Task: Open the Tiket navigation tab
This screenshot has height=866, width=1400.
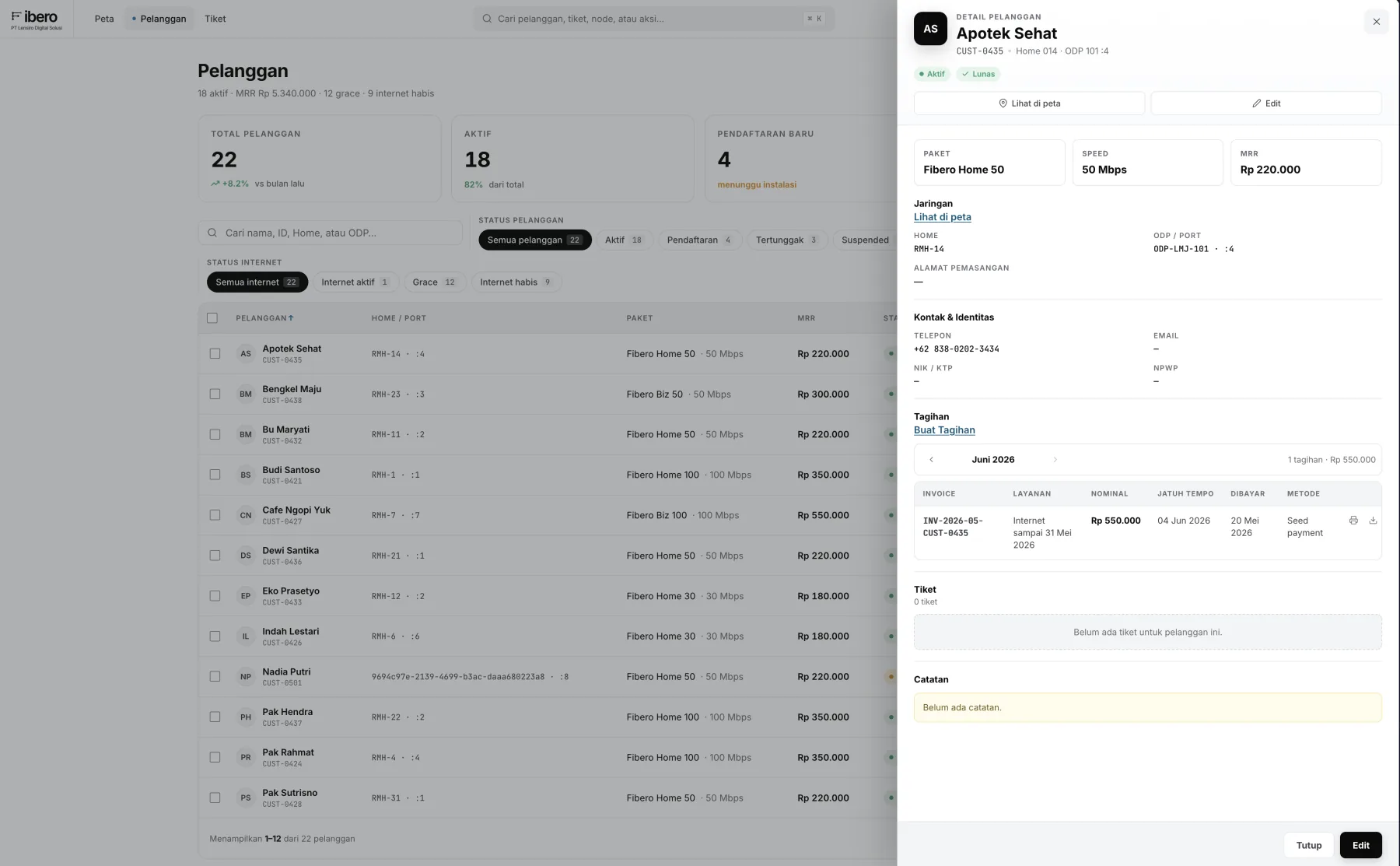Action: [215, 19]
